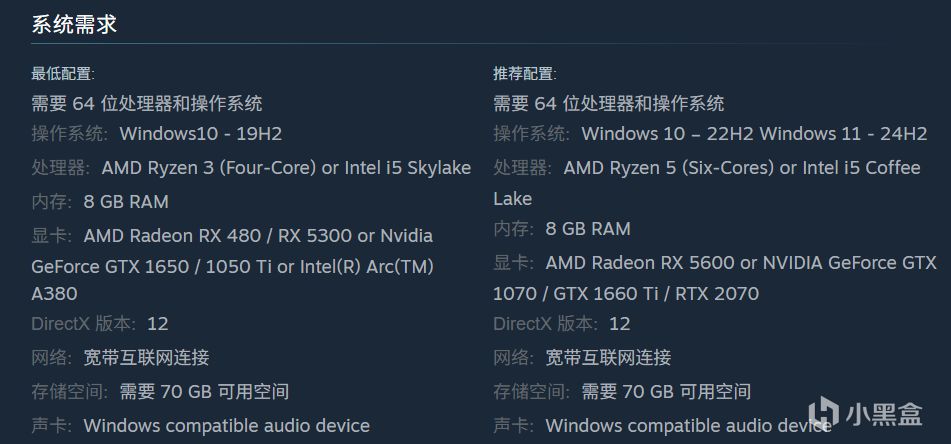Click the Radeon RX 5600 graphics line
951x444 pixels.
pyautogui.click(x=715, y=263)
